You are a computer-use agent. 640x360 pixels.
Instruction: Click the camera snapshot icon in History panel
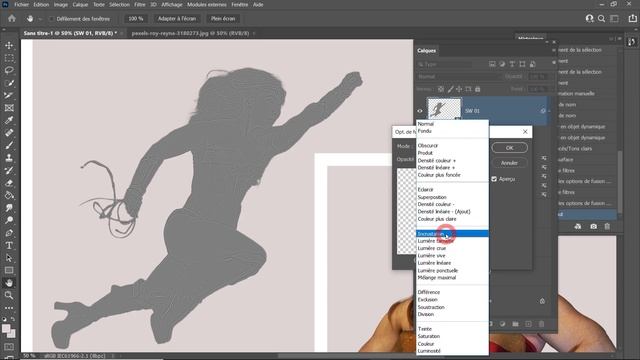593,226
